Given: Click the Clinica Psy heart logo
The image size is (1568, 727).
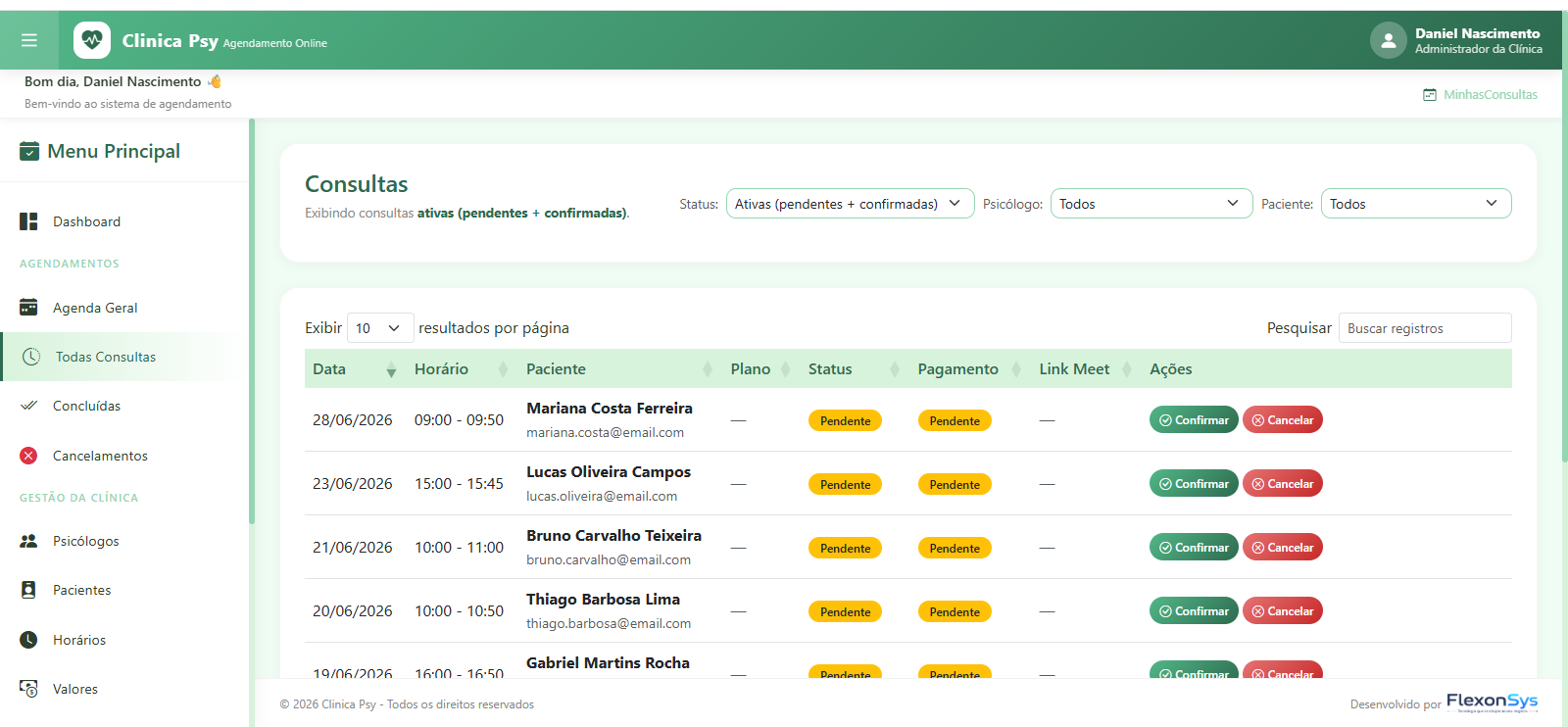Looking at the screenshot, I should click(92, 40).
